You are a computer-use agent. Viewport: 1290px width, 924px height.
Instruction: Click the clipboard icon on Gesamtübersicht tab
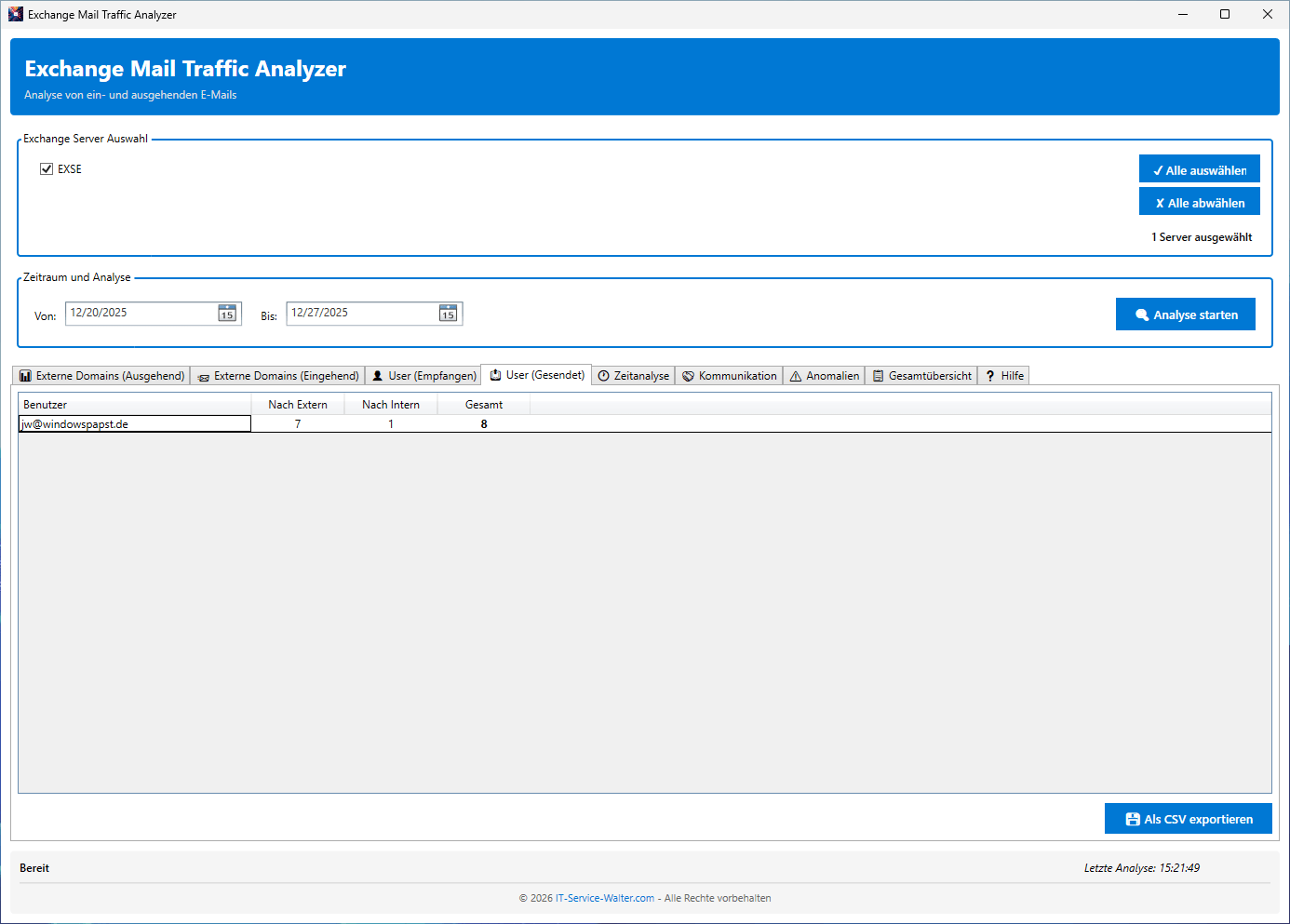[x=878, y=376]
